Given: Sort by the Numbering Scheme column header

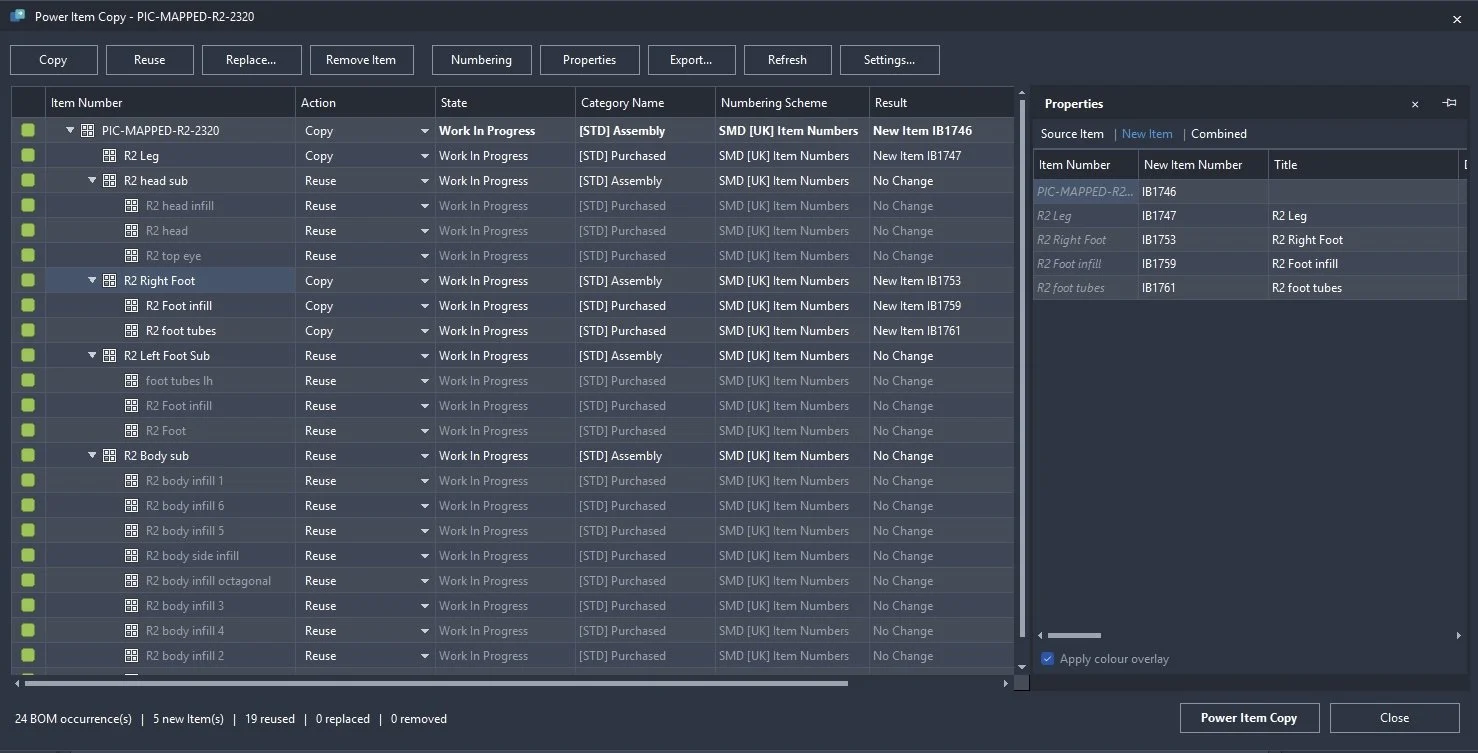Looking at the screenshot, I should [793, 103].
